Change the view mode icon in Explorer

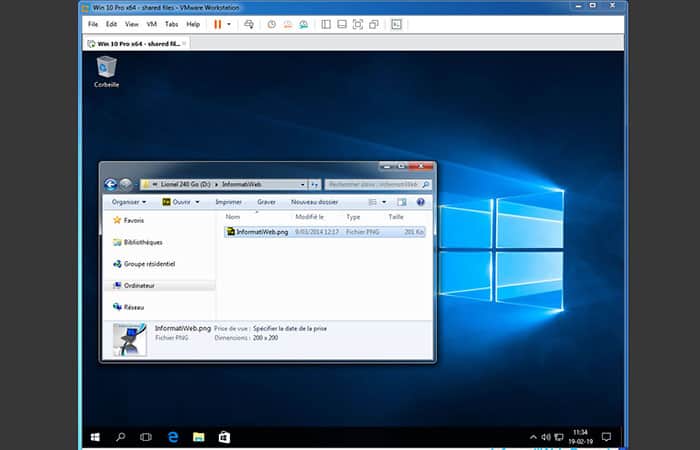tap(372, 202)
